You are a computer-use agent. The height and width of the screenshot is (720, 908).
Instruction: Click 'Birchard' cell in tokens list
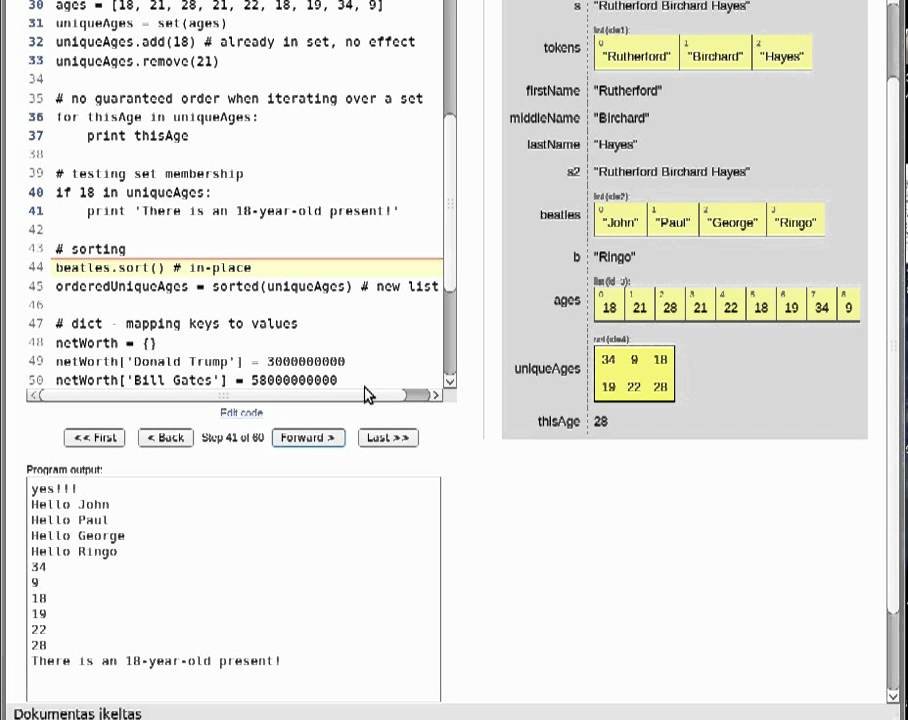[x=715, y=53]
